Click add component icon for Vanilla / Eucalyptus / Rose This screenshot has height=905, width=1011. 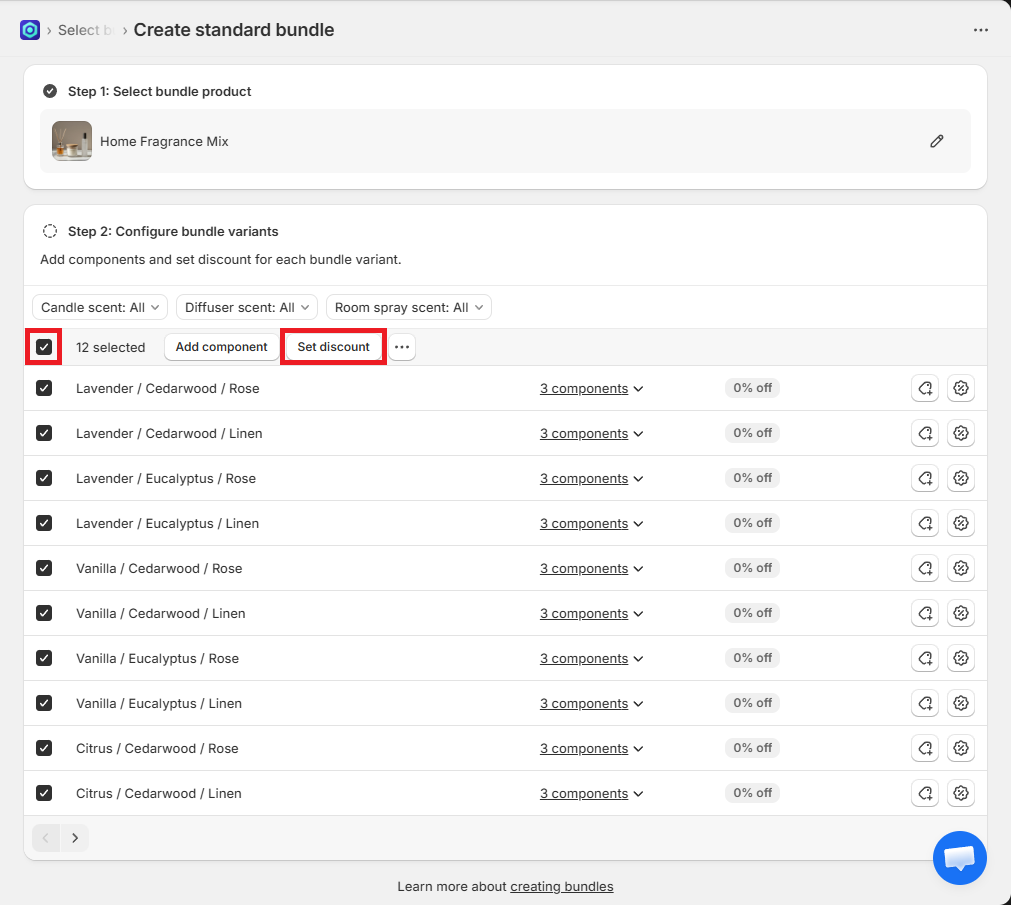[x=925, y=658]
